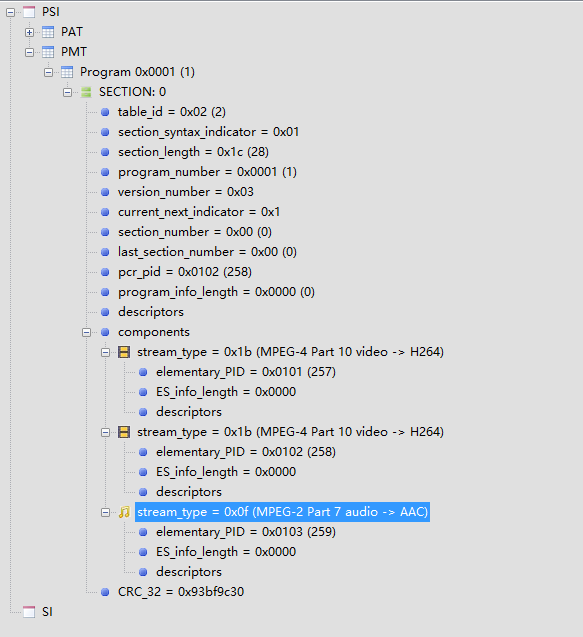The image size is (583, 637).
Task: Select 'SECTION: 0' row
Action: tap(132, 92)
